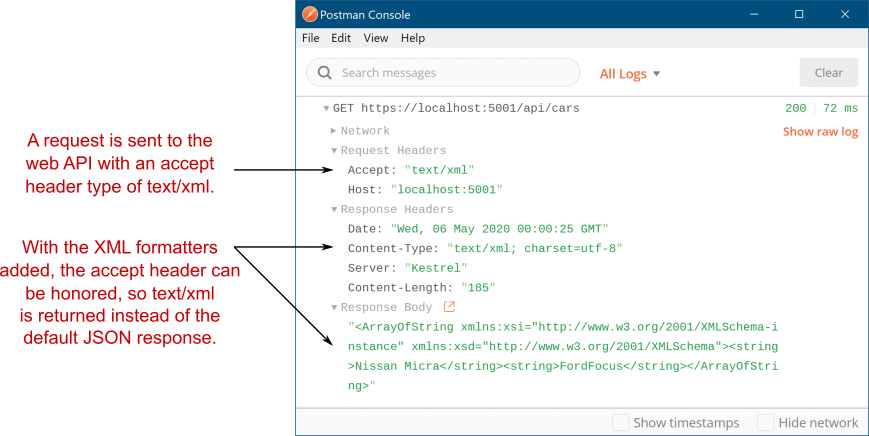Viewport: 869px width, 436px height.
Task: Maximize the Postman Console window
Action: click(799, 14)
